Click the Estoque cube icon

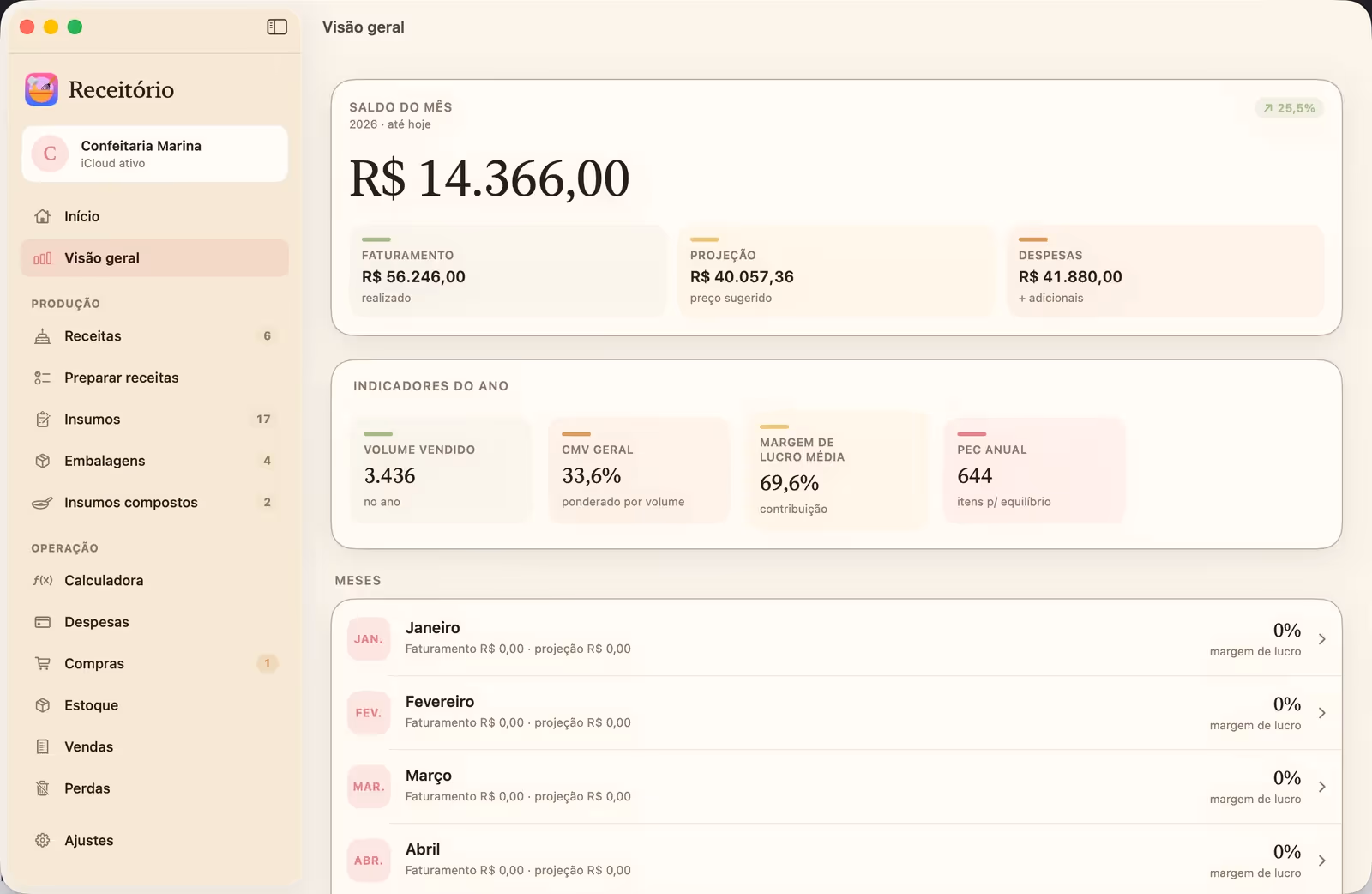click(x=42, y=705)
